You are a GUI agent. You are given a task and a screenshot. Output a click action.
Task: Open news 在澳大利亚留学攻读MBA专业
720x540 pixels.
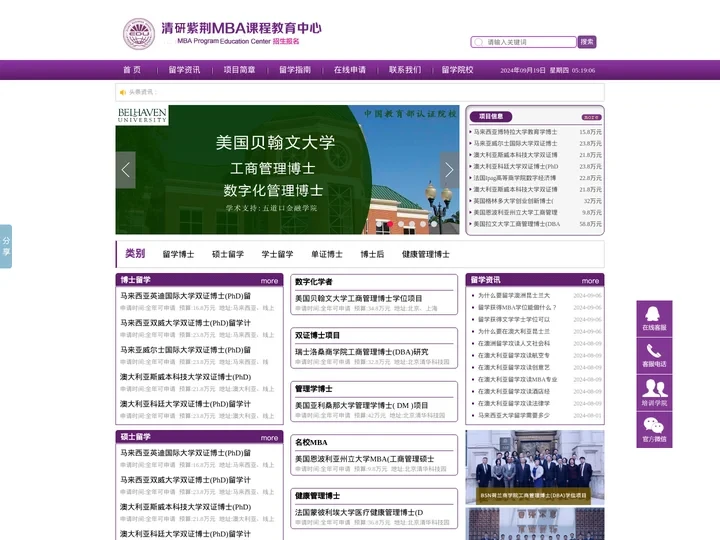(518, 380)
